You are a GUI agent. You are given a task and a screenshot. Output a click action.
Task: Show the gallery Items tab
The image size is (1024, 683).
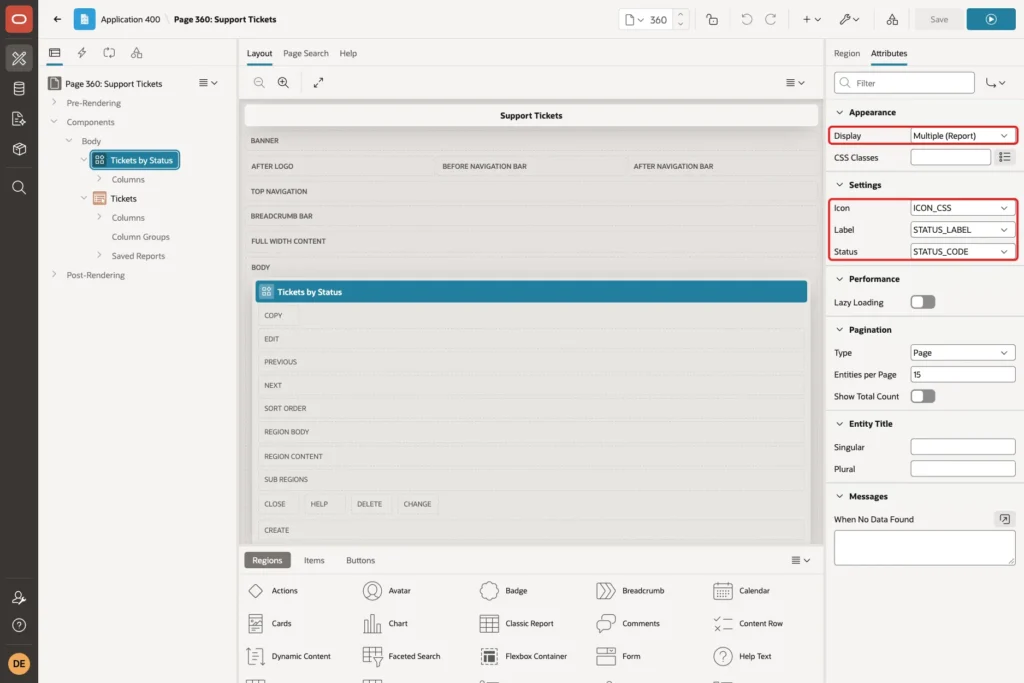click(x=314, y=560)
